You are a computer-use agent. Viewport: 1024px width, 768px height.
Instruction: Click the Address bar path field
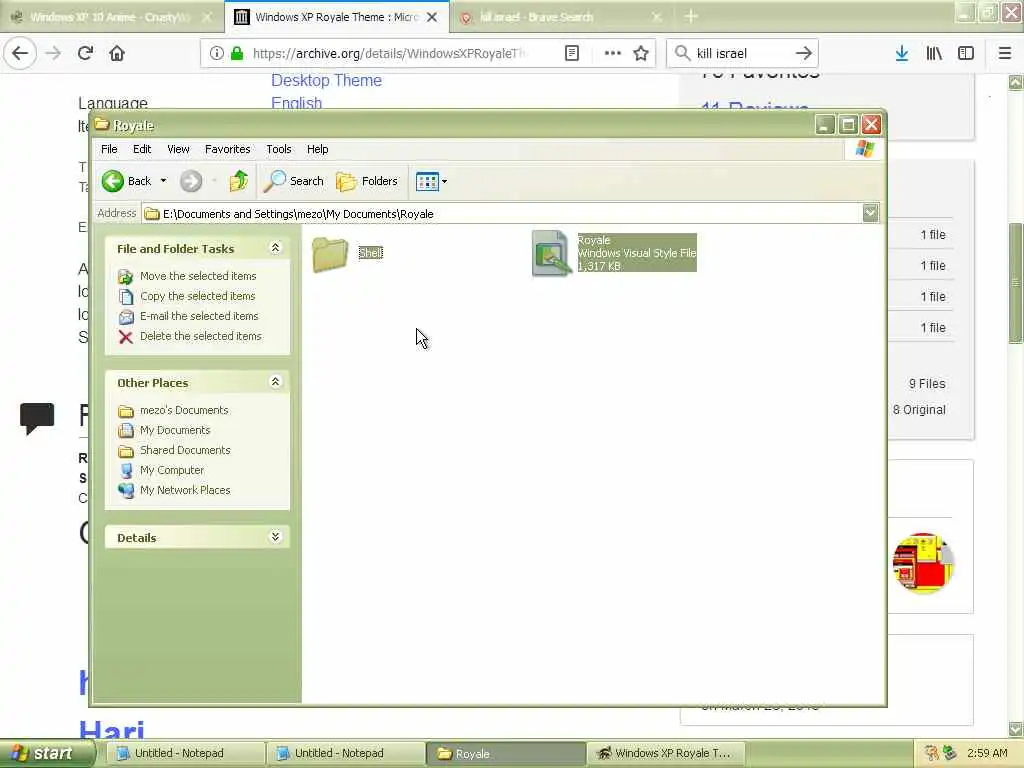[x=502, y=214]
